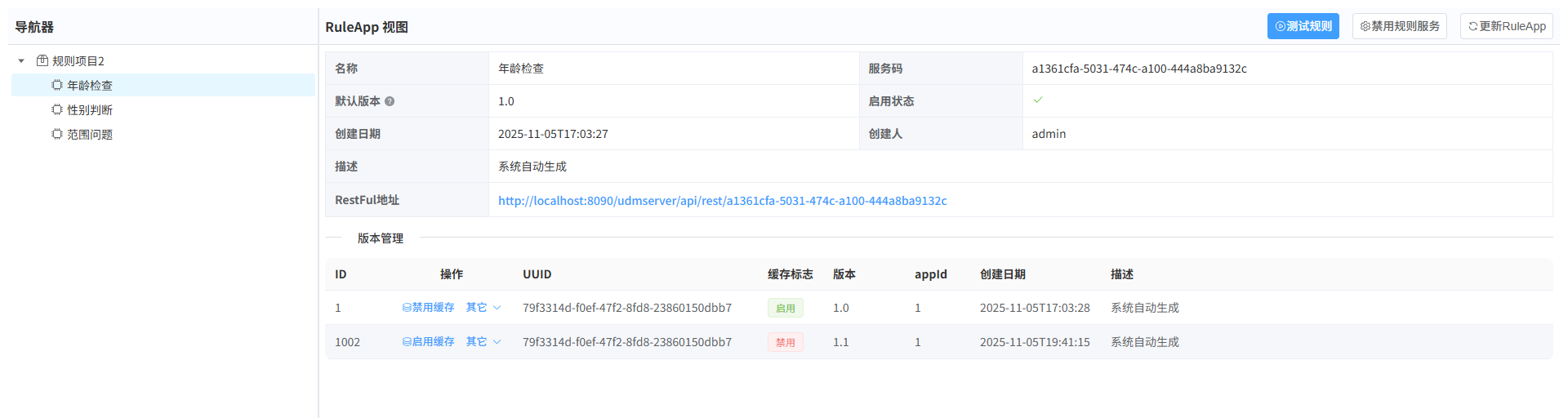The height and width of the screenshot is (418, 1568).
Task: Open the 其它 dropdown in row 1
Action: (483, 308)
